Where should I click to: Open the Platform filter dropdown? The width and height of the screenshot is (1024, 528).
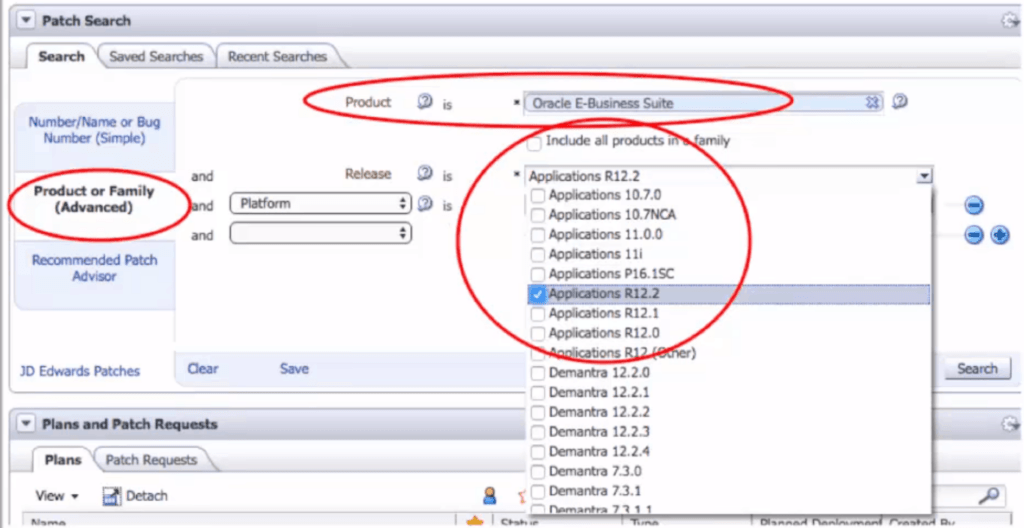point(320,204)
